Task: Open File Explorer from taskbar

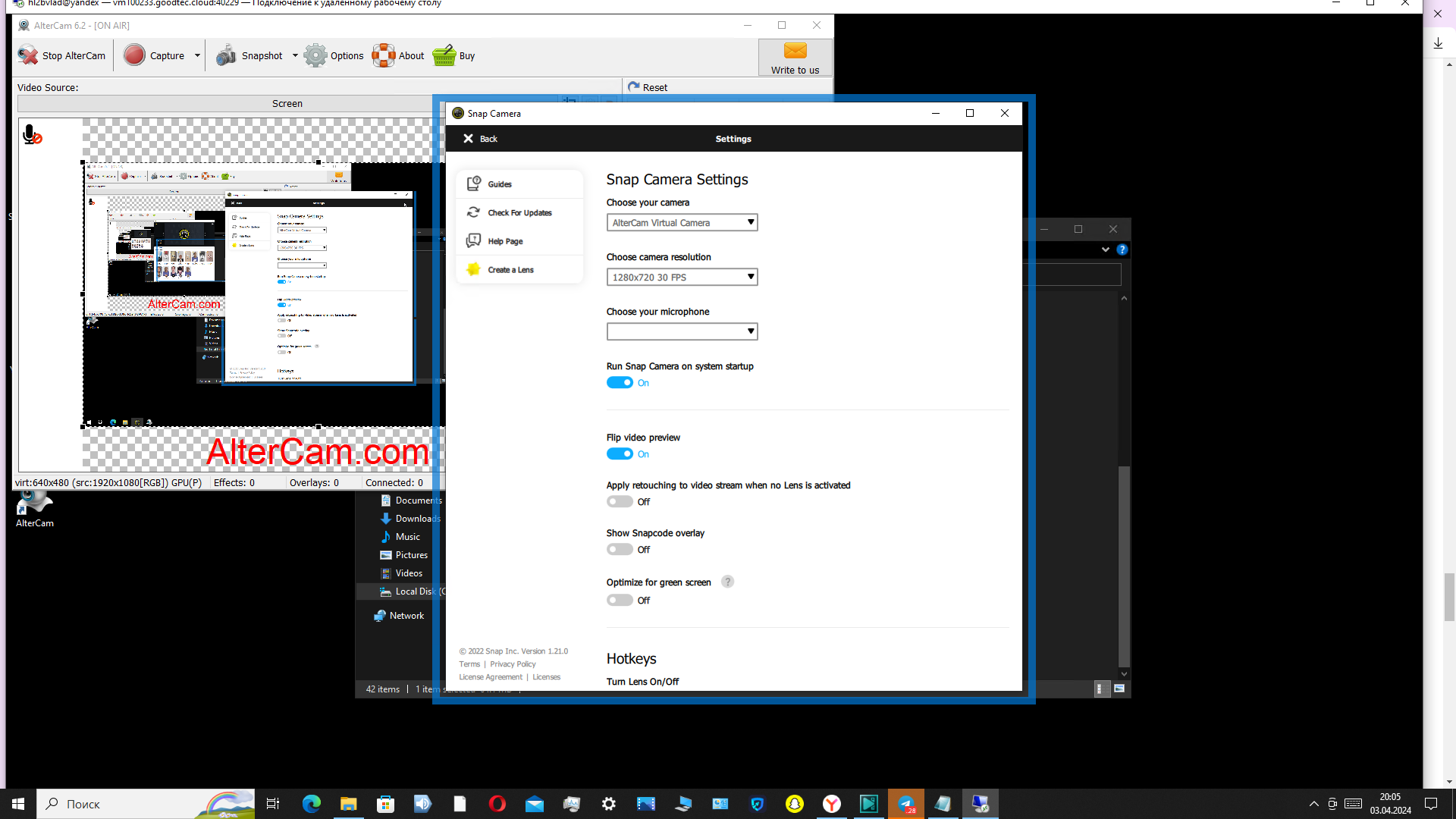Action: tap(348, 804)
